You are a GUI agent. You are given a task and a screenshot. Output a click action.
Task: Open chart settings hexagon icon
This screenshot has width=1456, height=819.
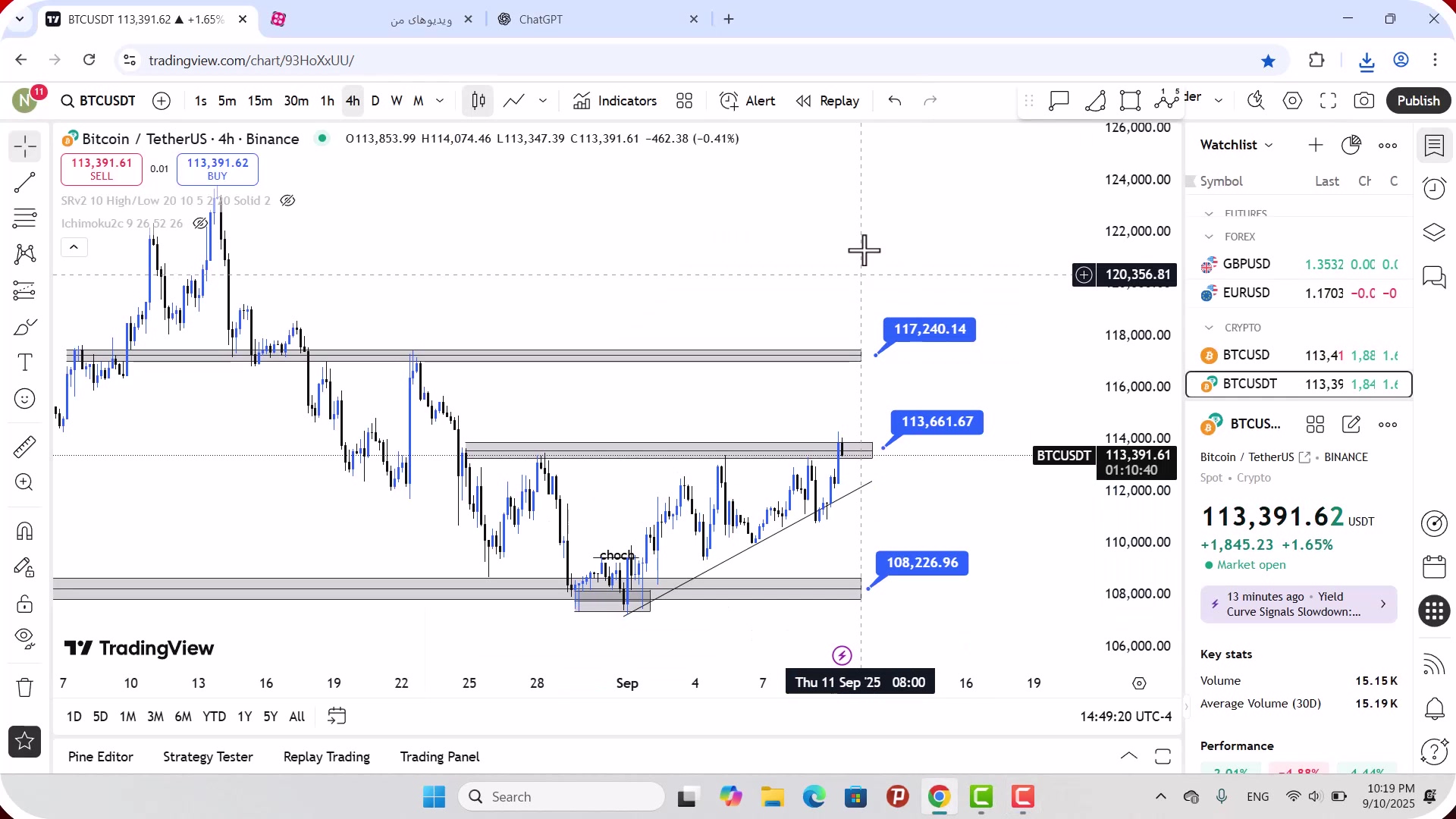[1293, 101]
